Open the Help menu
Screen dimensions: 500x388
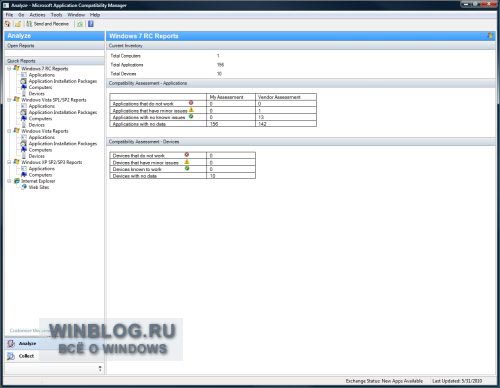pyautogui.click(x=95, y=15)
